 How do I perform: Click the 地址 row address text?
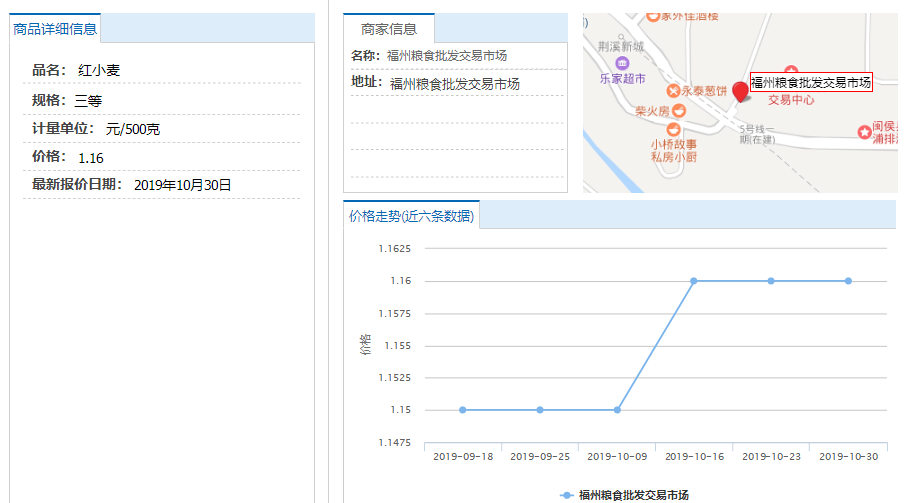[x=455, y=84]
